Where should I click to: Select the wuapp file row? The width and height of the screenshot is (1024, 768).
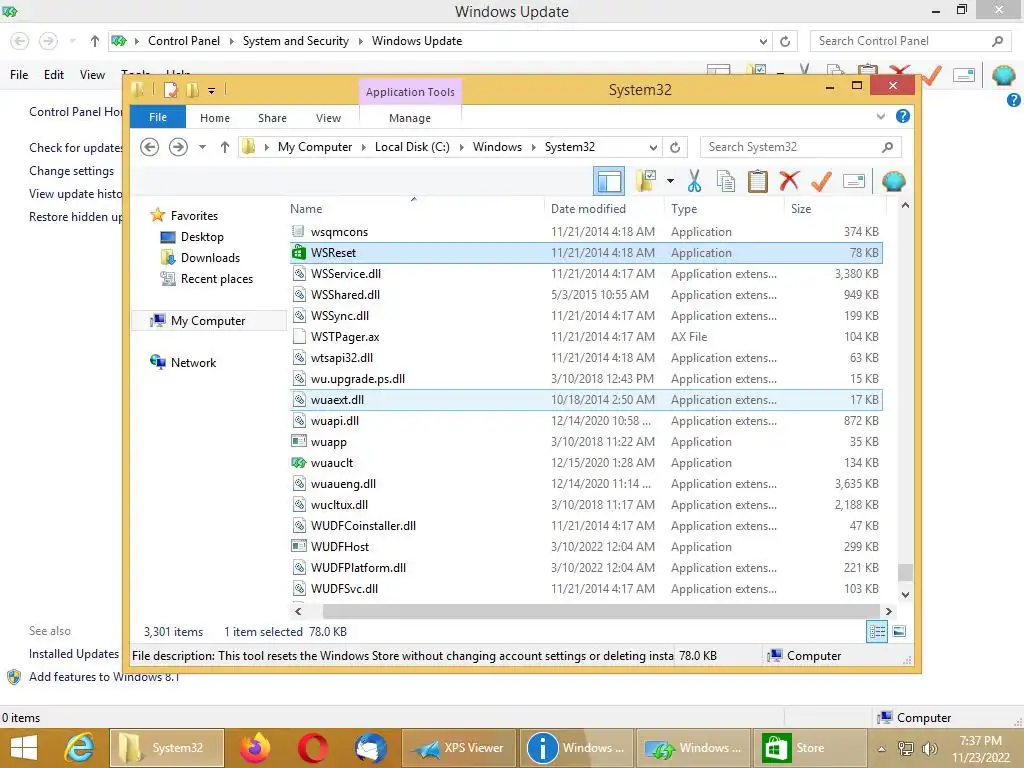point(586,441)
